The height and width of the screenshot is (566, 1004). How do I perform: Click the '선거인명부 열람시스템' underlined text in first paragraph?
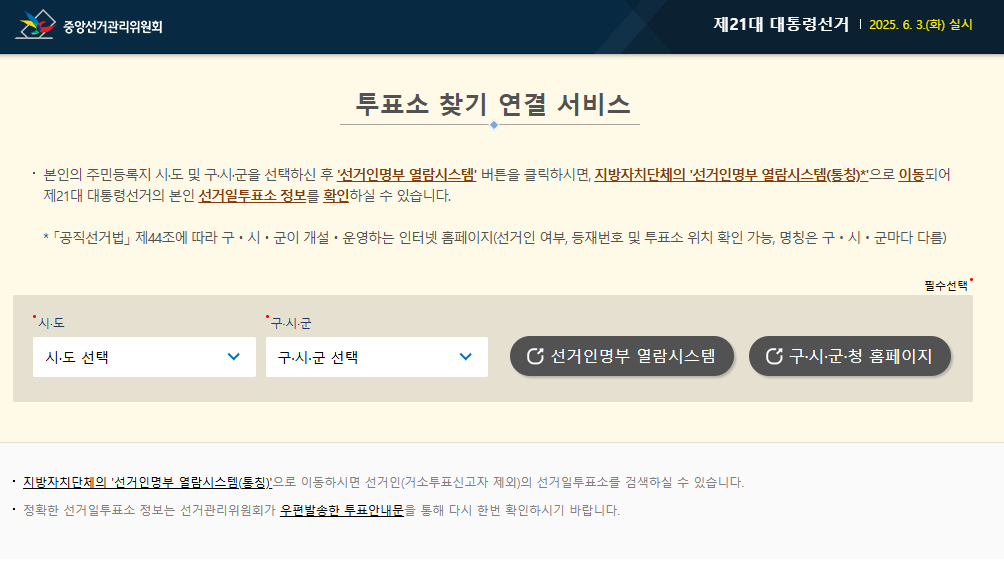pyautogui.click(x=407, y=174)
